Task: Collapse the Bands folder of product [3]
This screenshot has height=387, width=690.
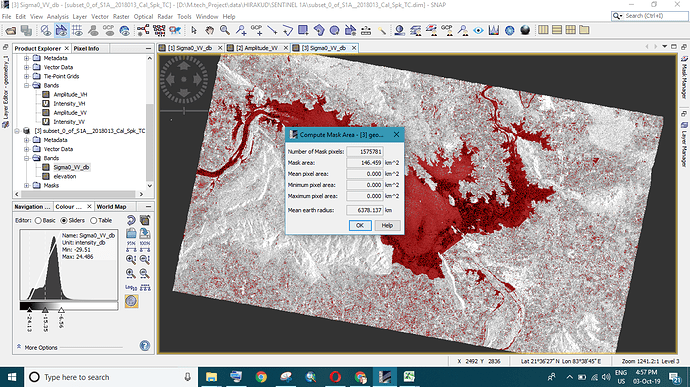Action: [x=26, y=158]
